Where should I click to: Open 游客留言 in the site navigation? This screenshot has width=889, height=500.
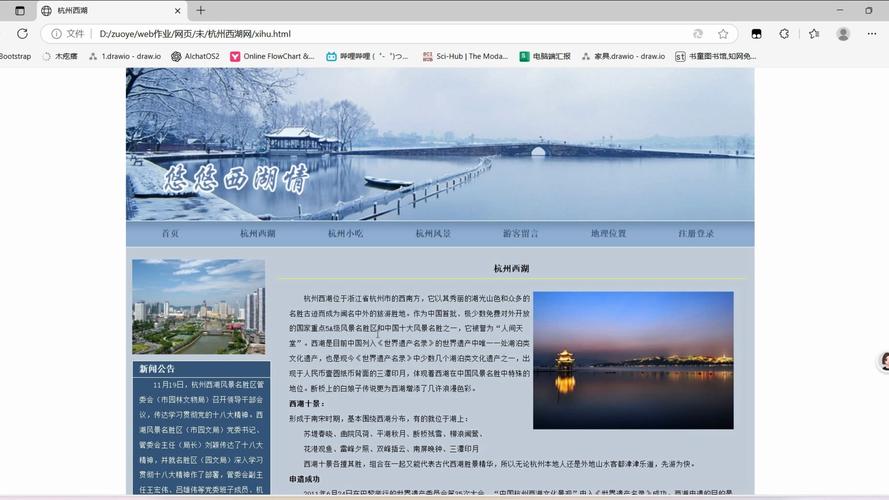(520, 233)
